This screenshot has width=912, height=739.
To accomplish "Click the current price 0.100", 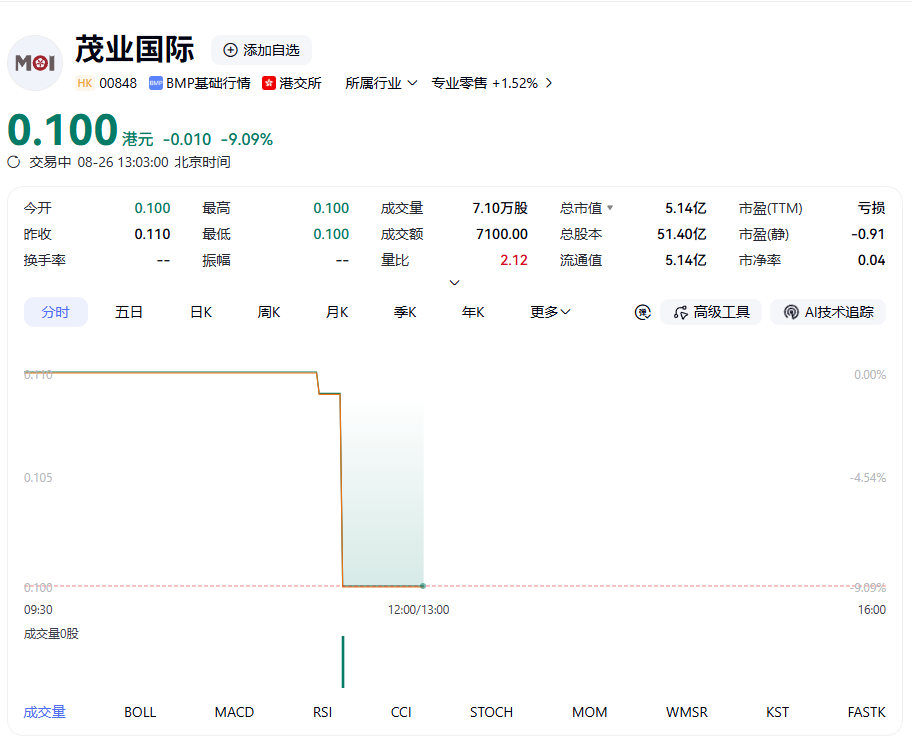I will point(63,129).
